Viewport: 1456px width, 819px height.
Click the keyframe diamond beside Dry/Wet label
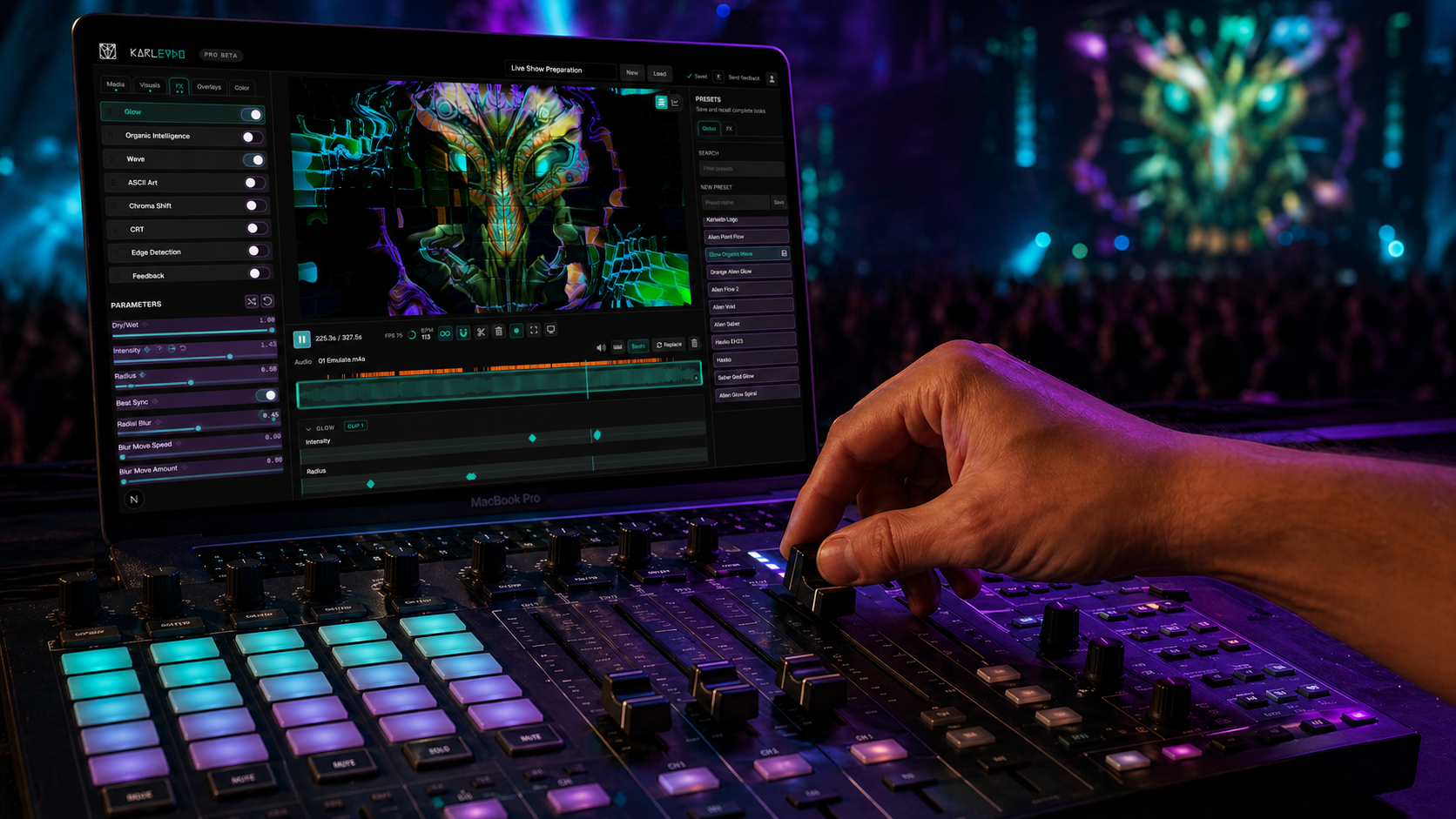coord(145,325)
